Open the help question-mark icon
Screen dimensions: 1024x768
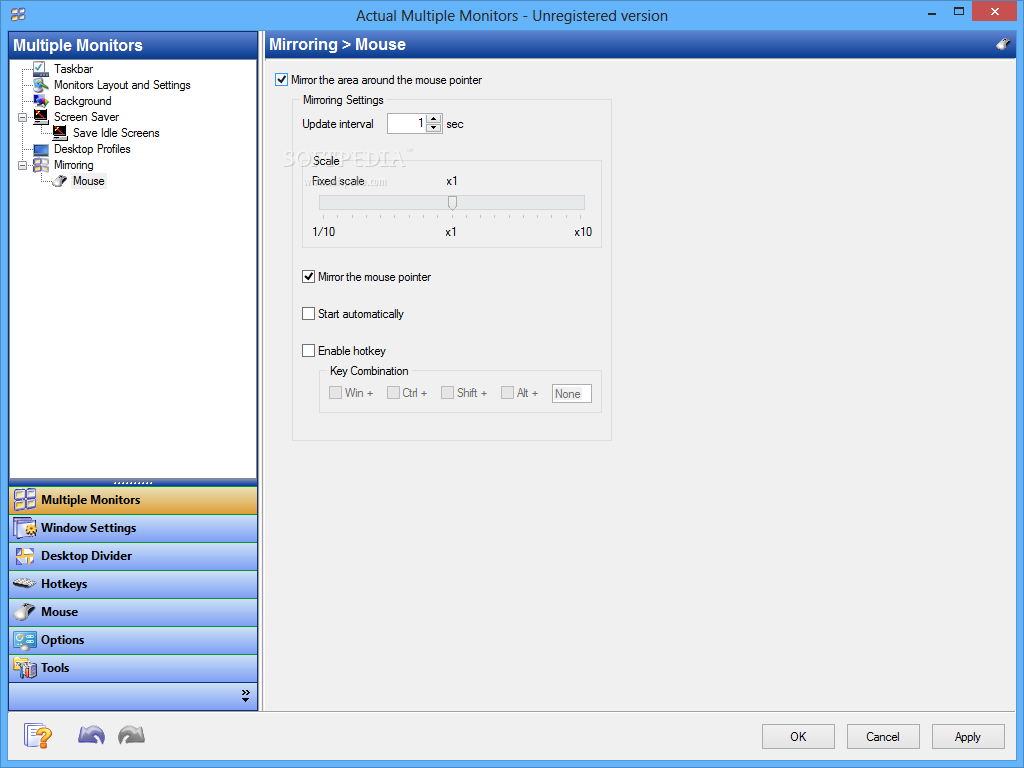click(37, 736)
